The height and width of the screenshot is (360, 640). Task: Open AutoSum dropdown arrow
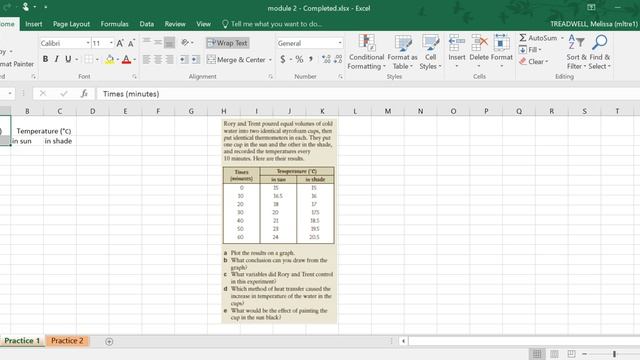pos(562,38)
